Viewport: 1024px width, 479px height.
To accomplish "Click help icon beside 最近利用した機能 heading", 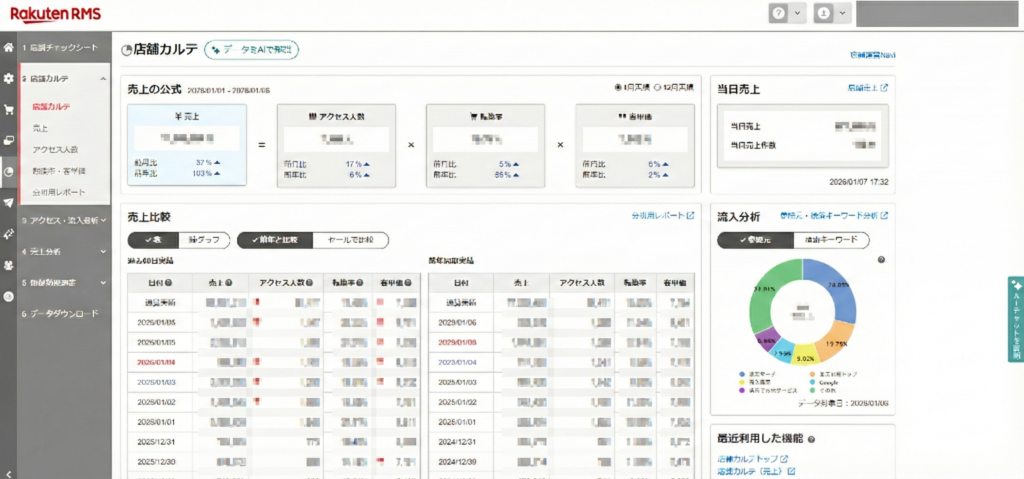I will coord(811,439).
